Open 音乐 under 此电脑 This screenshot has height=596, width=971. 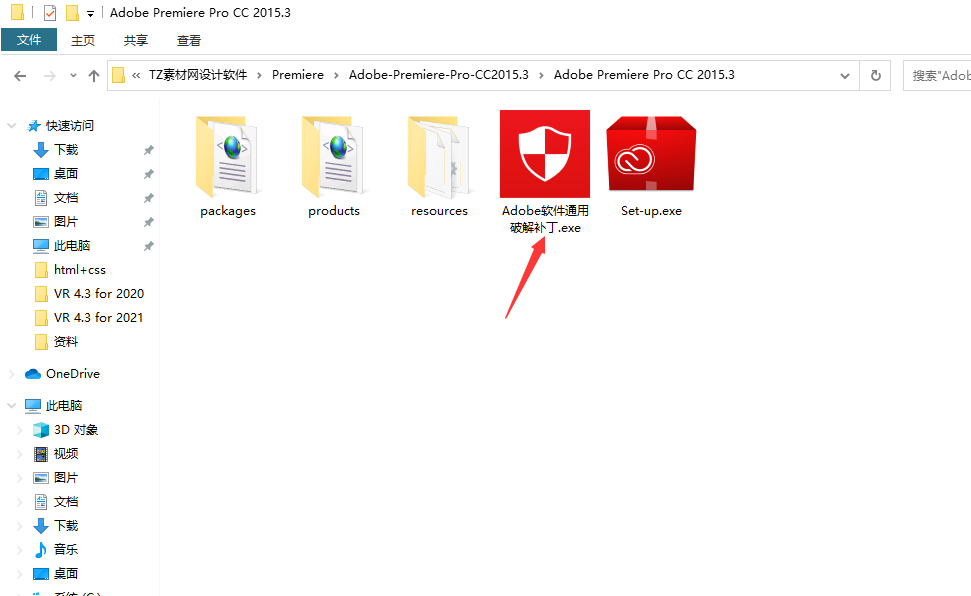pyautogui.click(x=66, y=550)
